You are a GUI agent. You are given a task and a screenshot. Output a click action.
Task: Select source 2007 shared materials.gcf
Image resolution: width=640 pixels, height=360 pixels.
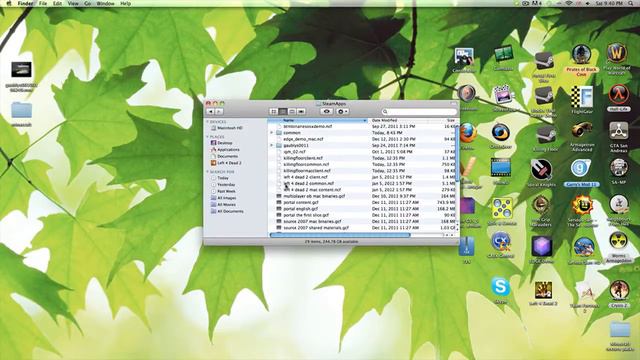click(362, 228)
